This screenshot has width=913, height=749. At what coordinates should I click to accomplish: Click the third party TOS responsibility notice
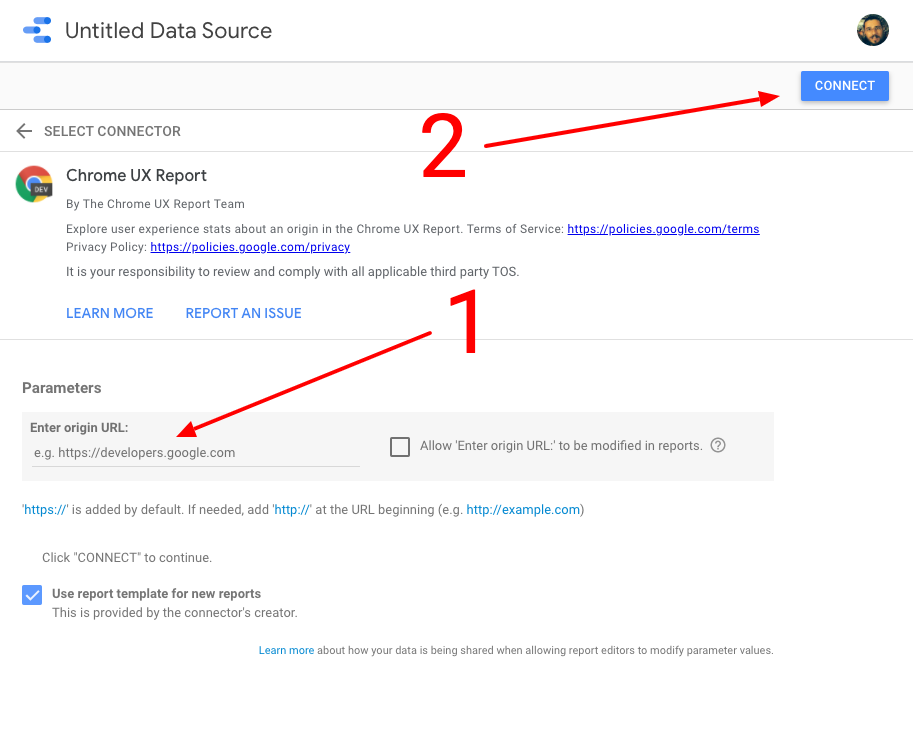292,271
